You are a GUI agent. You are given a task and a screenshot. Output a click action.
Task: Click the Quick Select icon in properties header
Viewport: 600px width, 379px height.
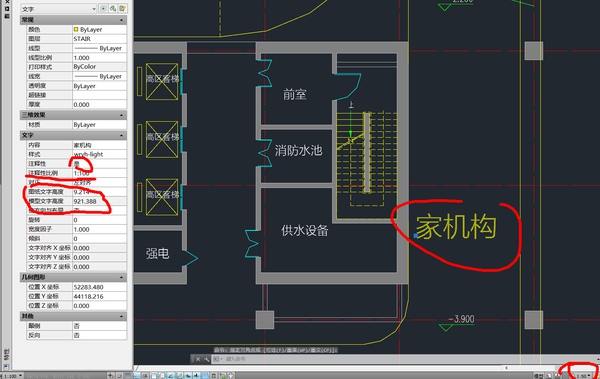[122, 8]
